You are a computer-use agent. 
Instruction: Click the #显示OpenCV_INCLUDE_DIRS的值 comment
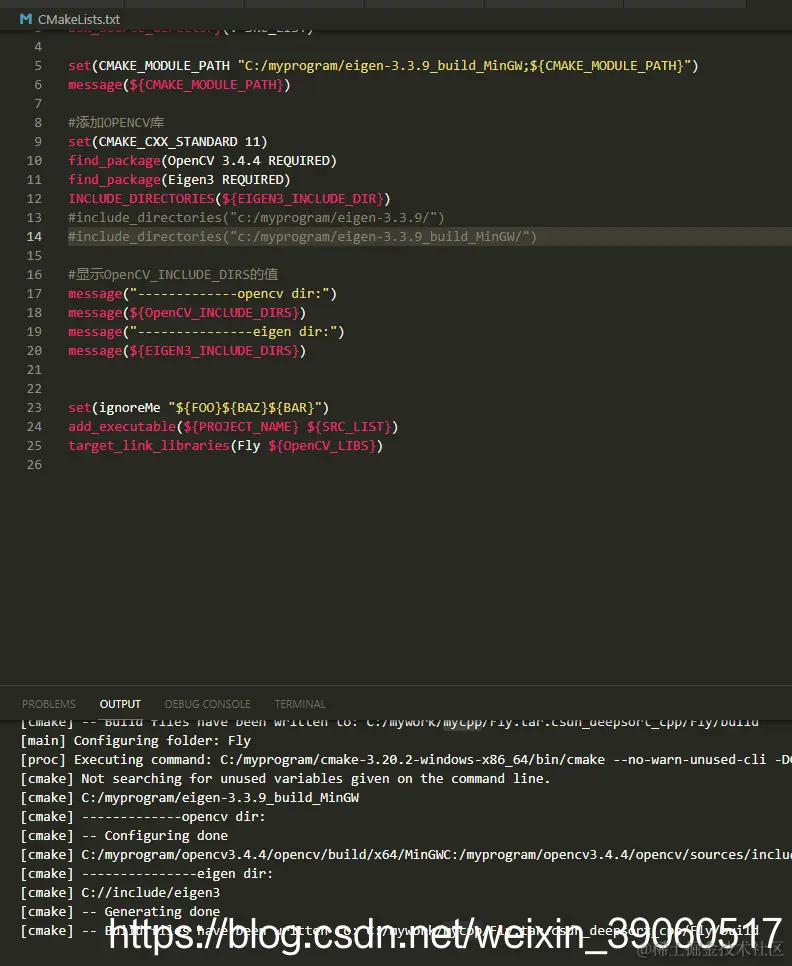pyautogui.click(x=173, y=275)
